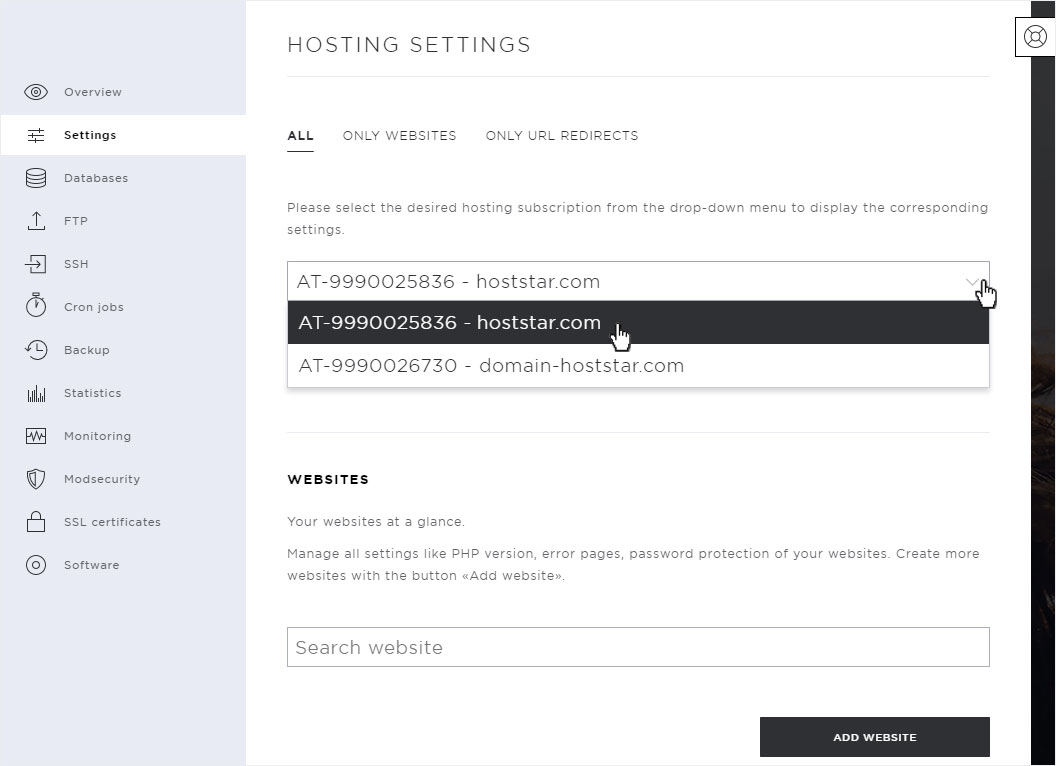Choose AT-9990026730 - domain-hoststar.com option

point(638,366)
